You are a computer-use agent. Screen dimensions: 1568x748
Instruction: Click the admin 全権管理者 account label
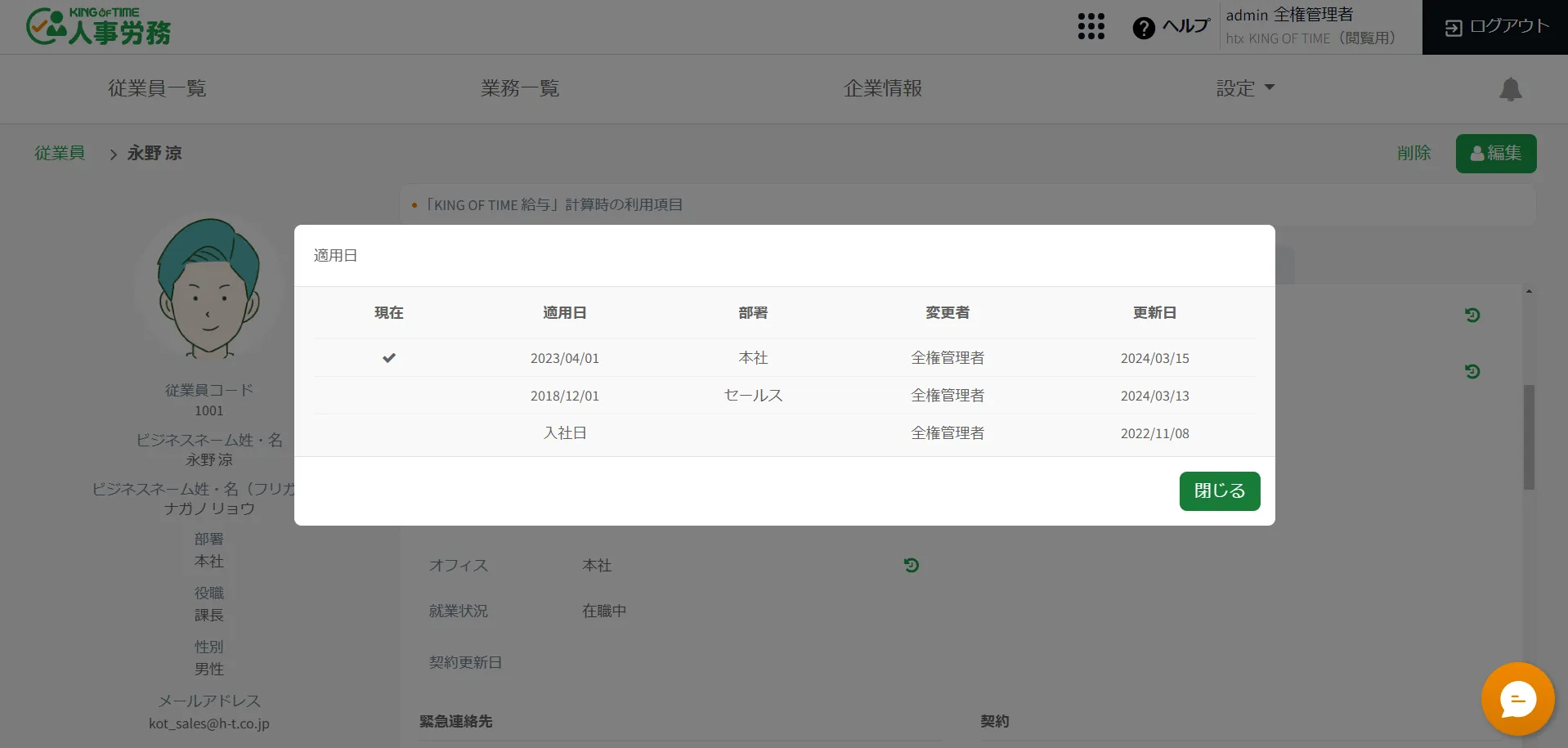click(x=1289, y=15)
